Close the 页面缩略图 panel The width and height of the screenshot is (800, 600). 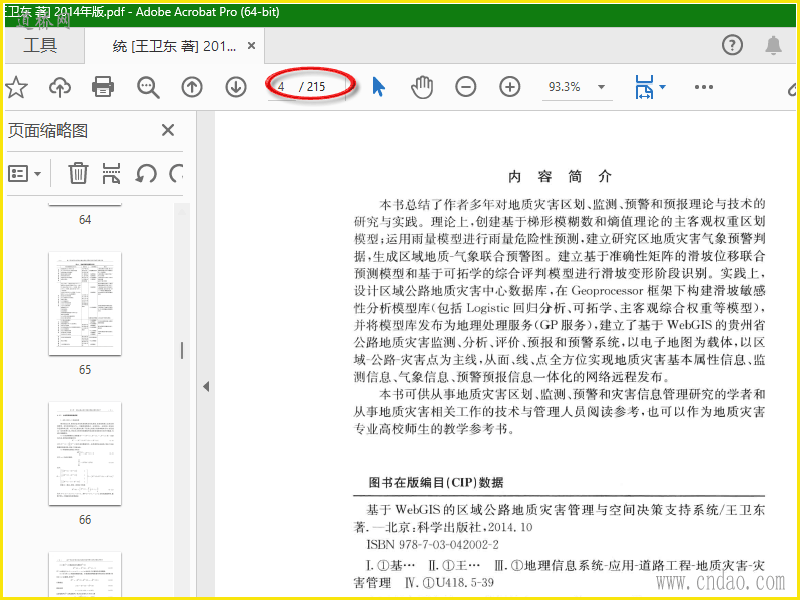[168, 130]
